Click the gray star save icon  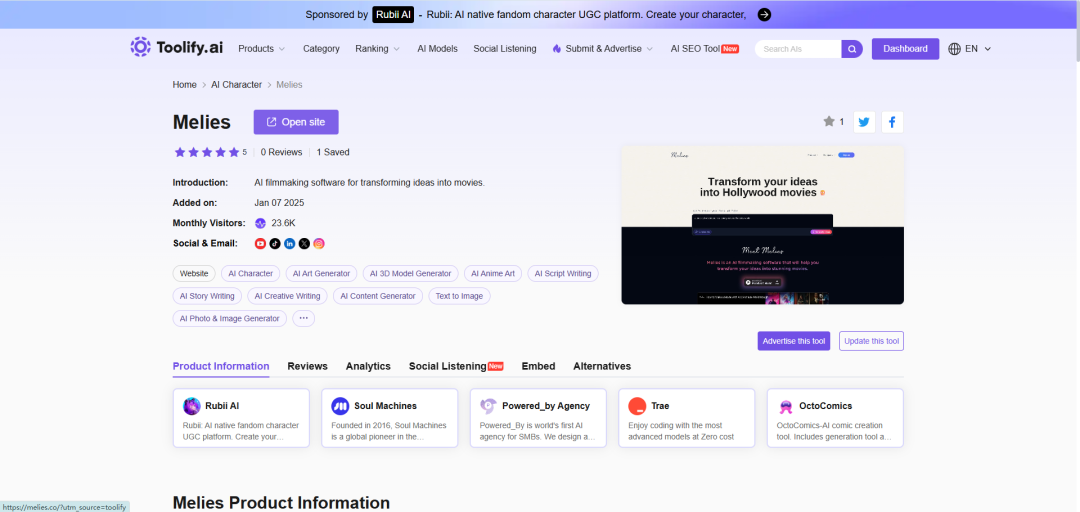(829, 121)
